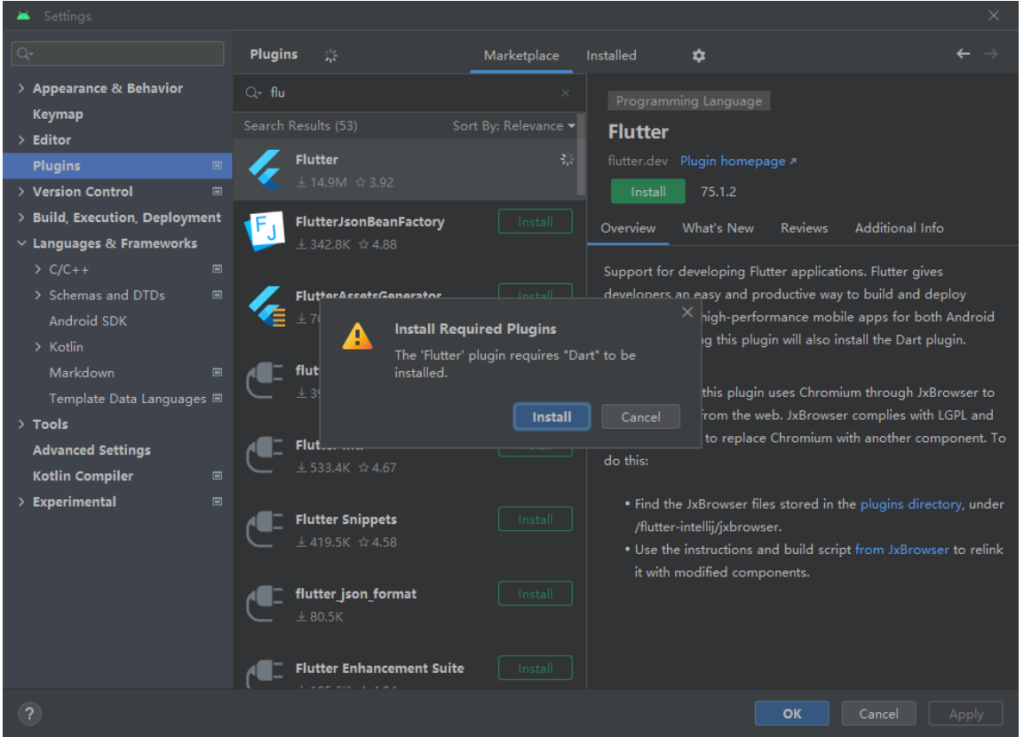Click the project-level marker beside Markdown
This screenshot has width=1024, height=737.
tap(217, 373)
